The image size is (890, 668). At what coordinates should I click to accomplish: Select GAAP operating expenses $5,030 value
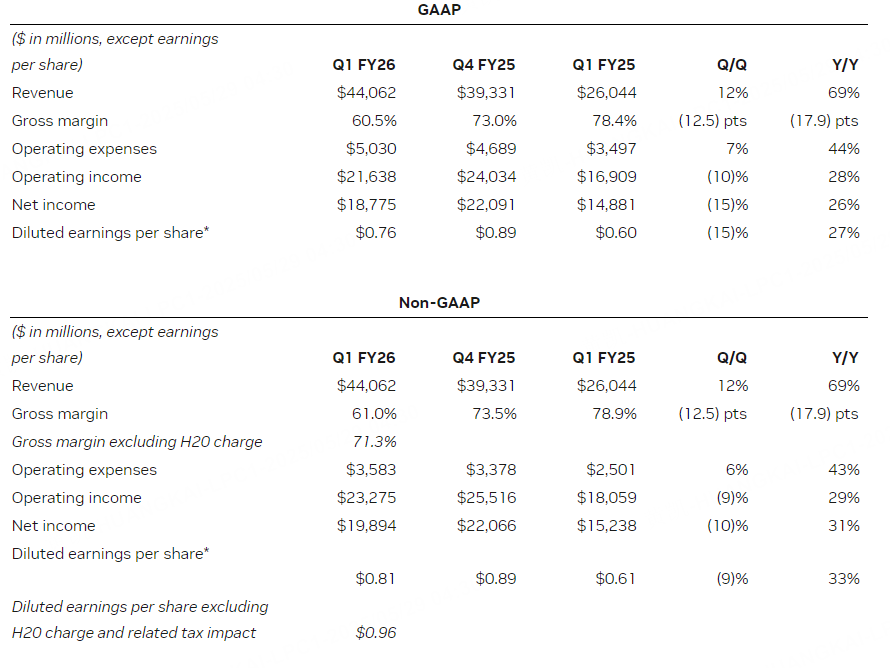[x=371, y=149]
